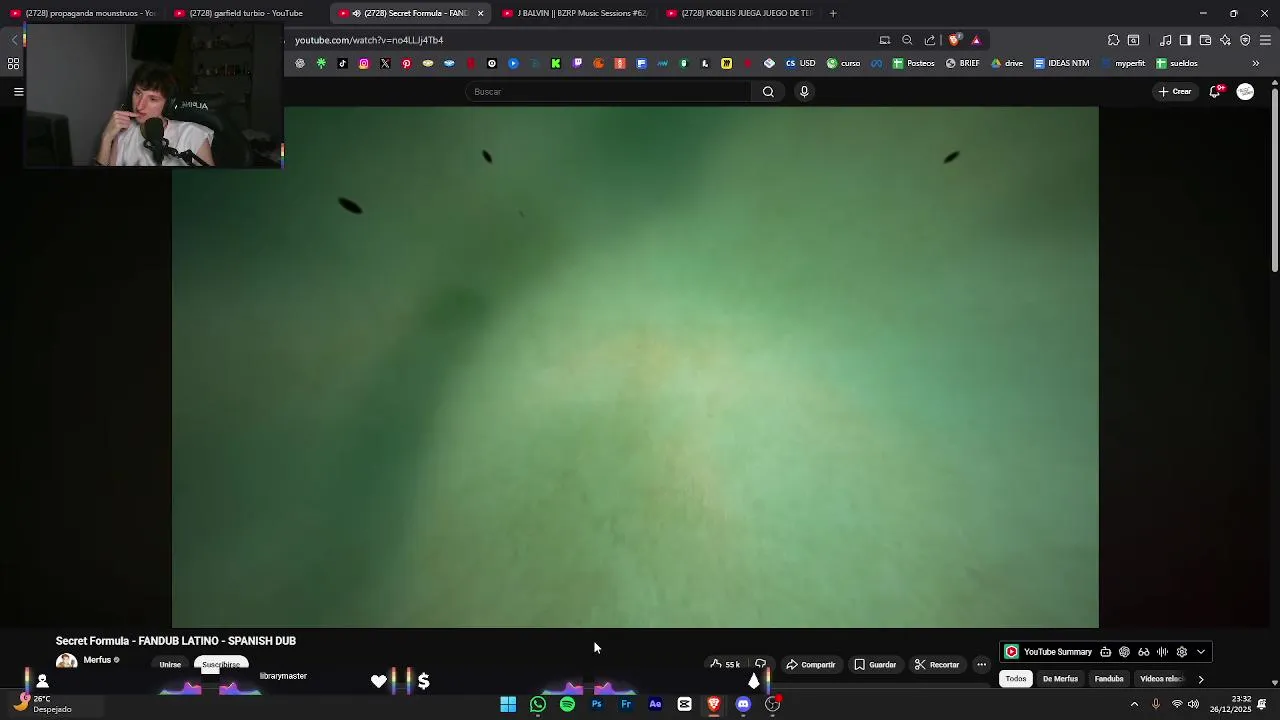Open the Brave Wallet icon
The width and height of the screenshot is (1280, 720).
tap(1205, 40)
